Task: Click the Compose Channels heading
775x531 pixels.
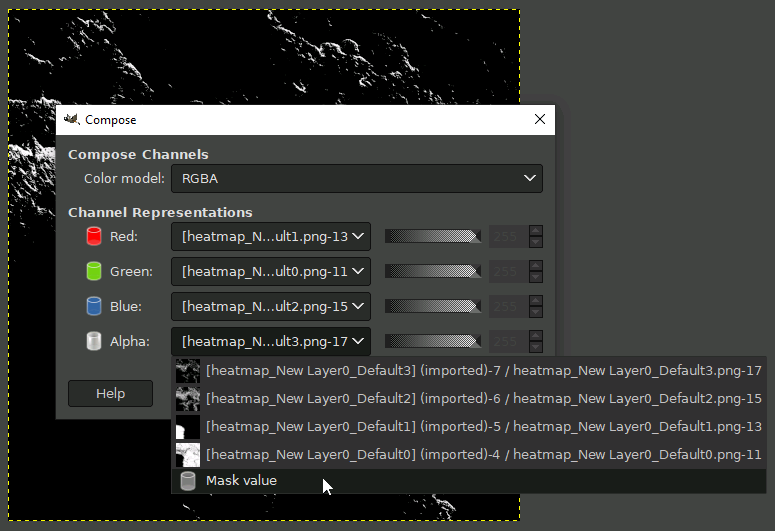Action: pyautogui.click(x=138, y=155)
